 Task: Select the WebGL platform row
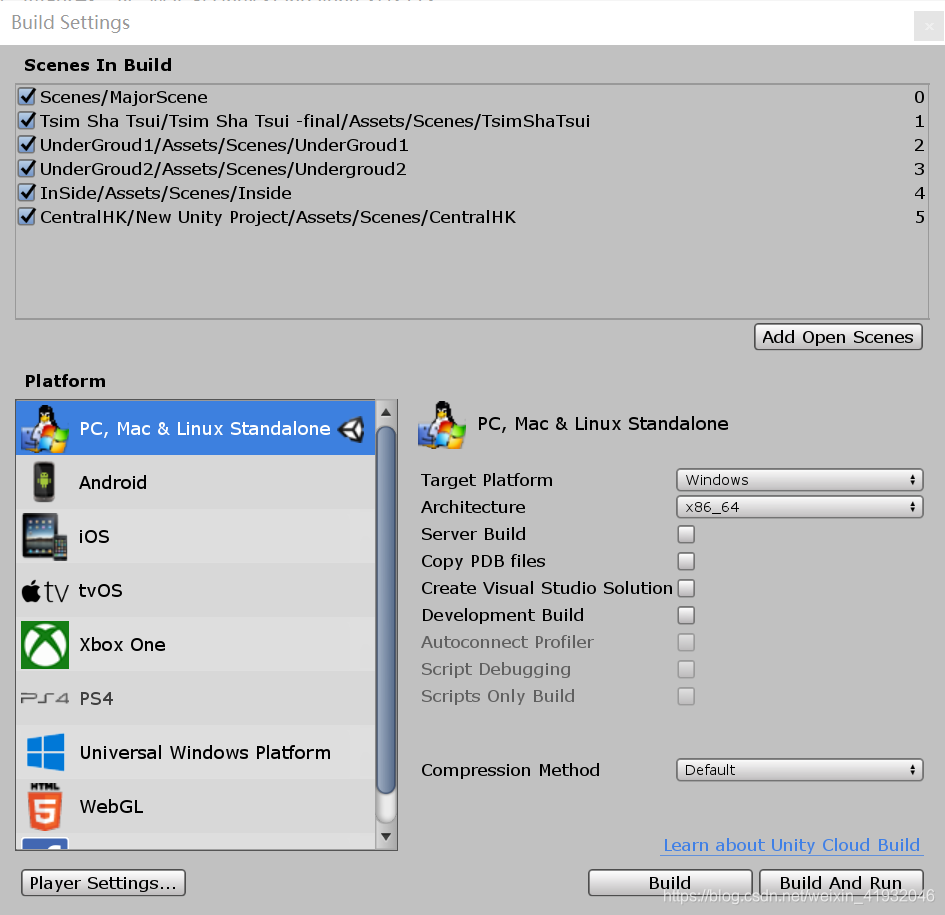[x=195, y=806]
